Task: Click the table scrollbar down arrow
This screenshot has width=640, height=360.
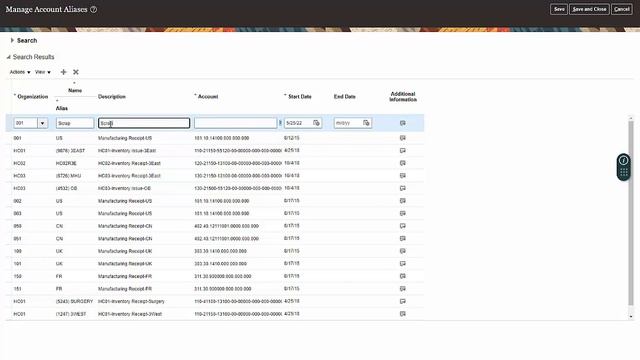Action: [631, 316]
